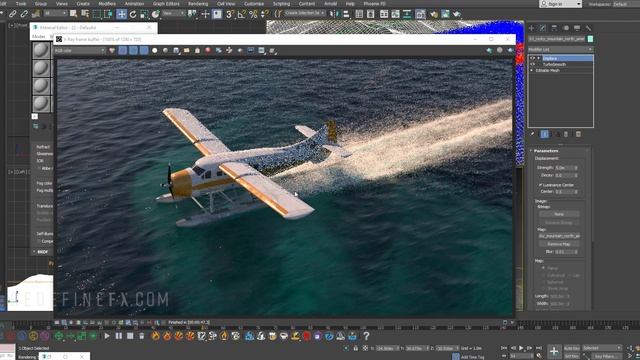Click the red stop render icon in frame buffer
Viewport: 640px width, 360px height.
click(x=208, y=51)
